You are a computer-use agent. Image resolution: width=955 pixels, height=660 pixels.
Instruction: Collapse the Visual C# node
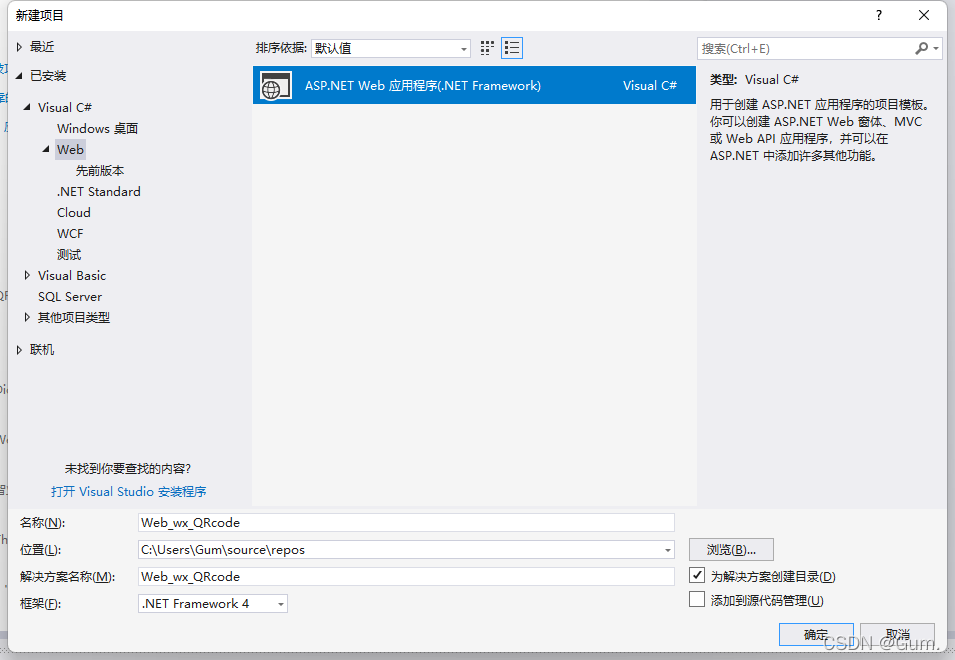tap(27, 107)
